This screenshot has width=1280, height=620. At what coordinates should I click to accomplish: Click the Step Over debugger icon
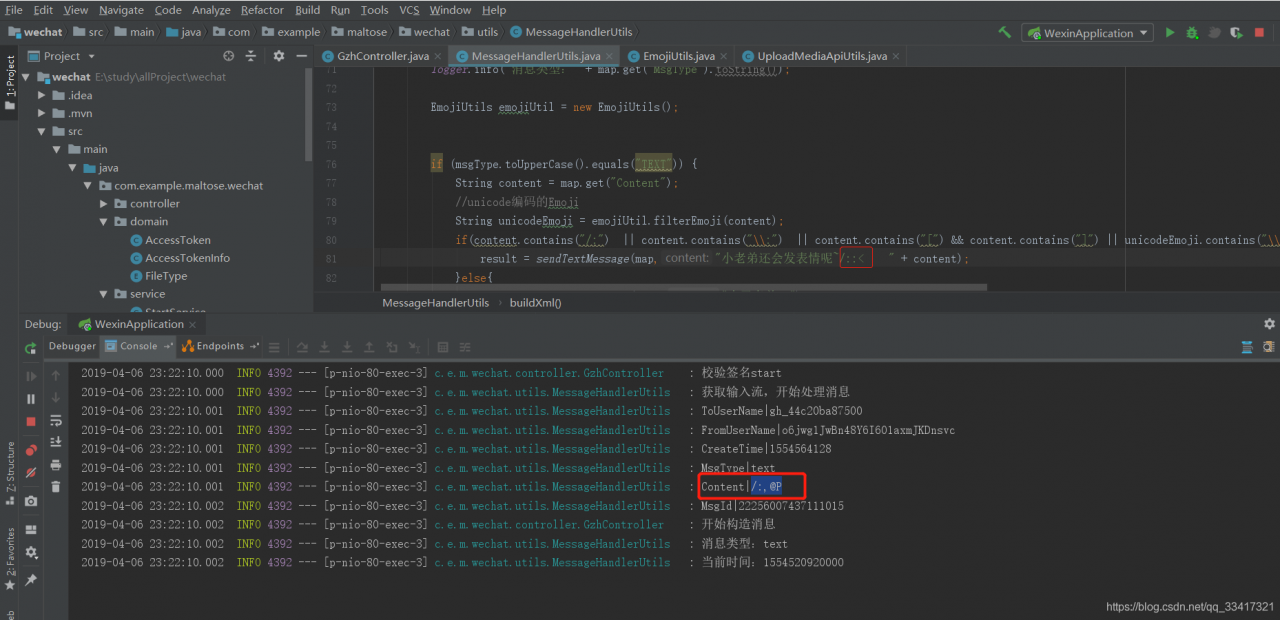point(302,347)
